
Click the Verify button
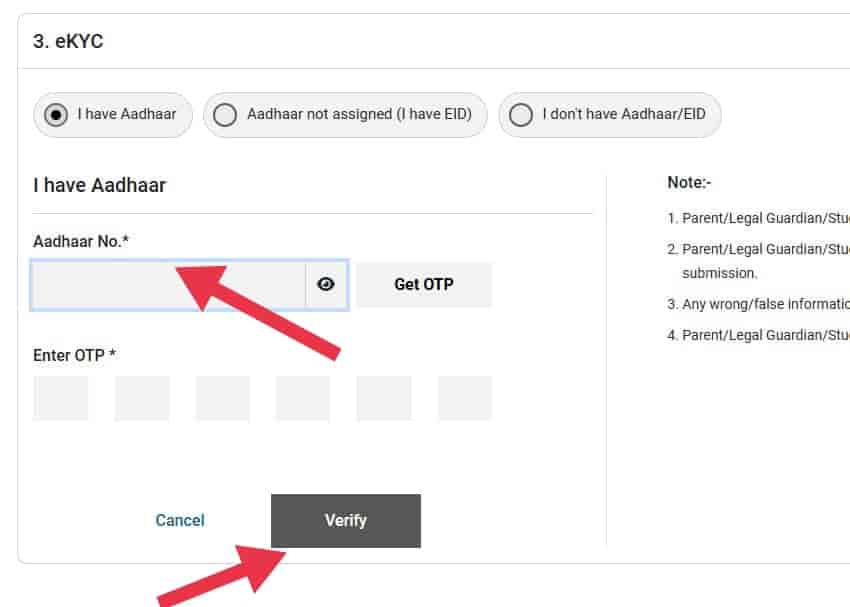click(346, 521)
